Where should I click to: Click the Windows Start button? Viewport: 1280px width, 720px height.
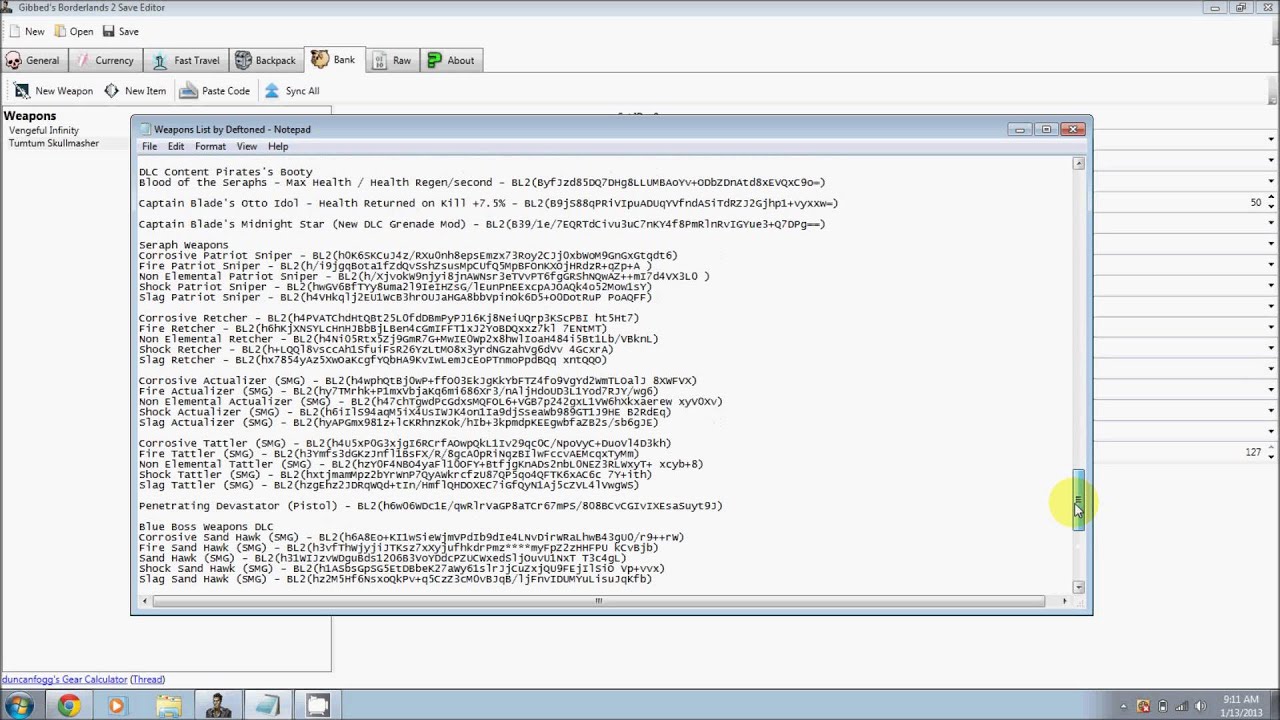pyautogui.click(x=20, y=706)
